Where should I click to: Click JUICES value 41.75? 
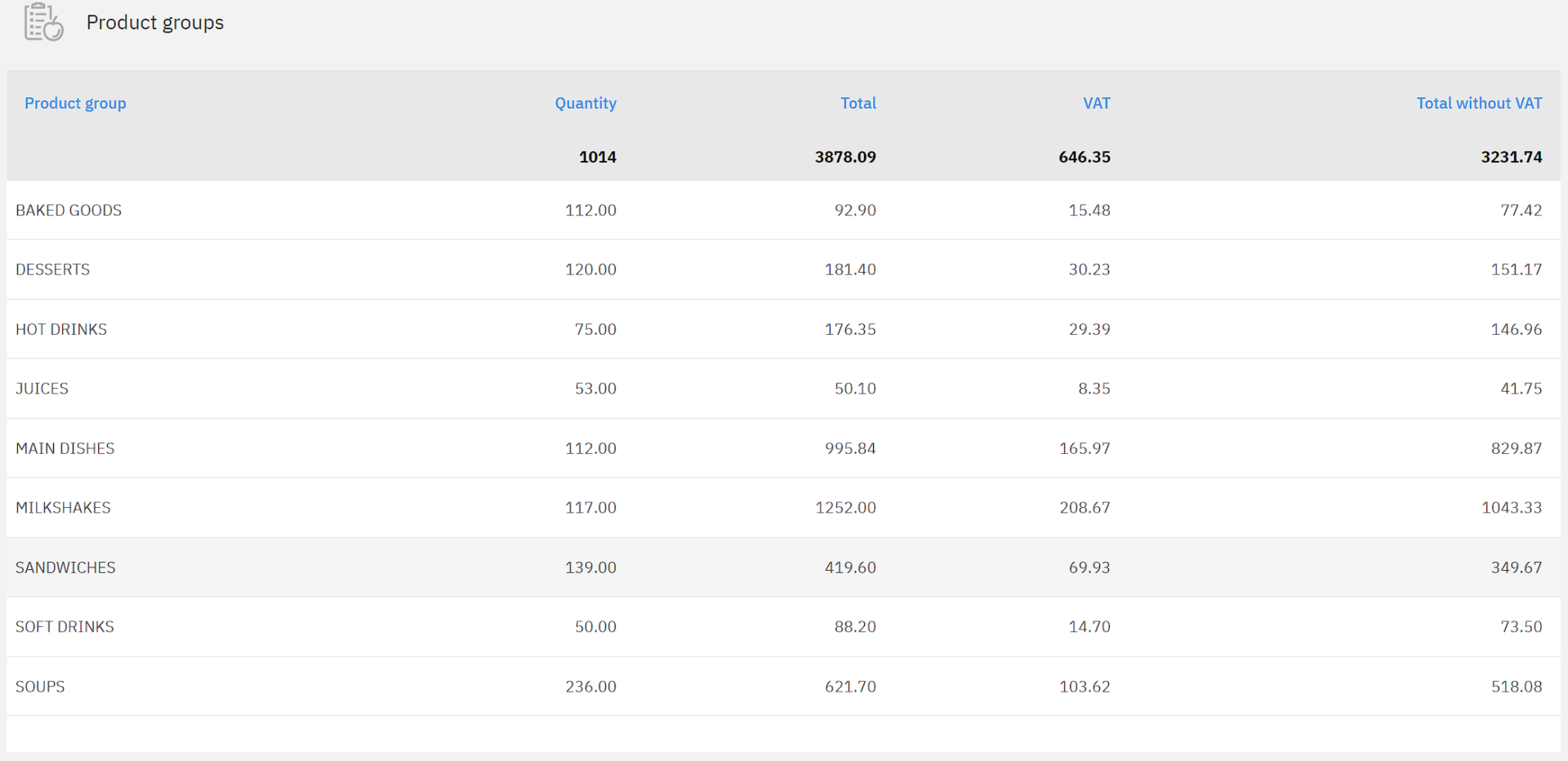[x=1521, y=389]
